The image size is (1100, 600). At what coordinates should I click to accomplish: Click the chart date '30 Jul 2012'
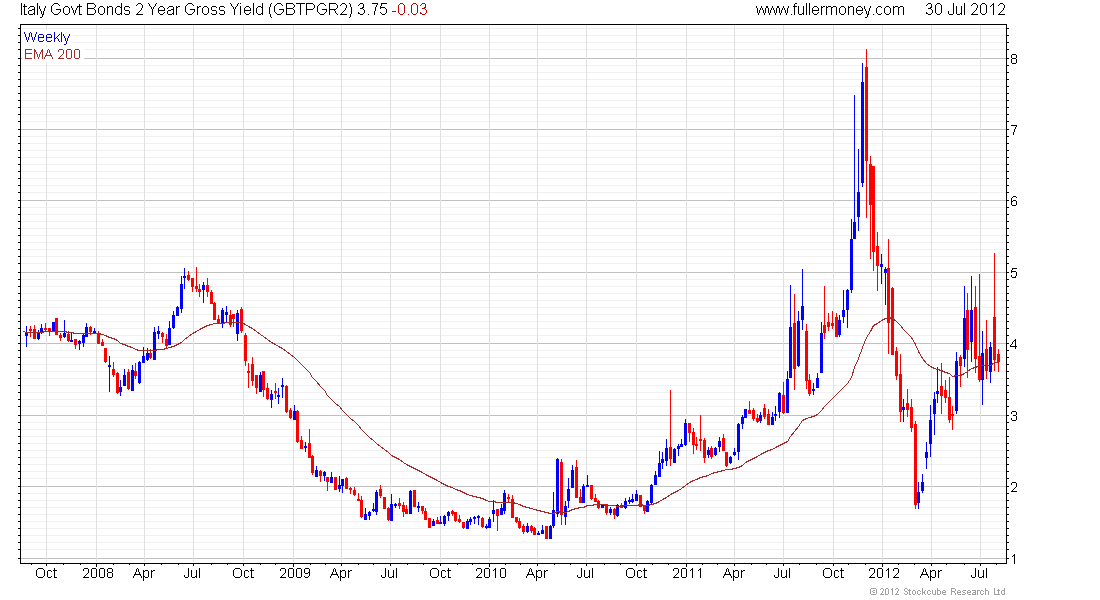965,10
